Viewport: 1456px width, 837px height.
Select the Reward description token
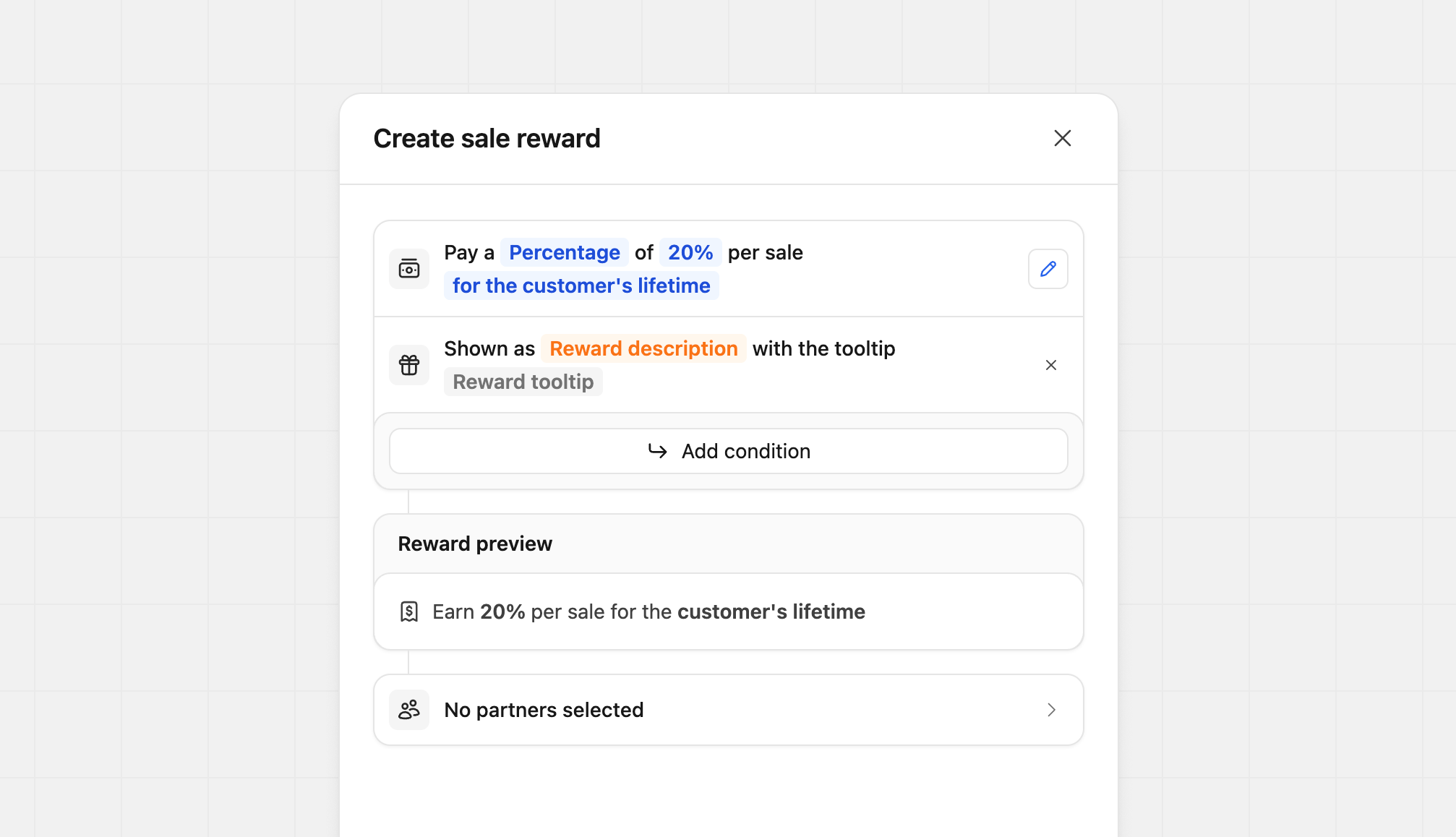pos(643,348)
